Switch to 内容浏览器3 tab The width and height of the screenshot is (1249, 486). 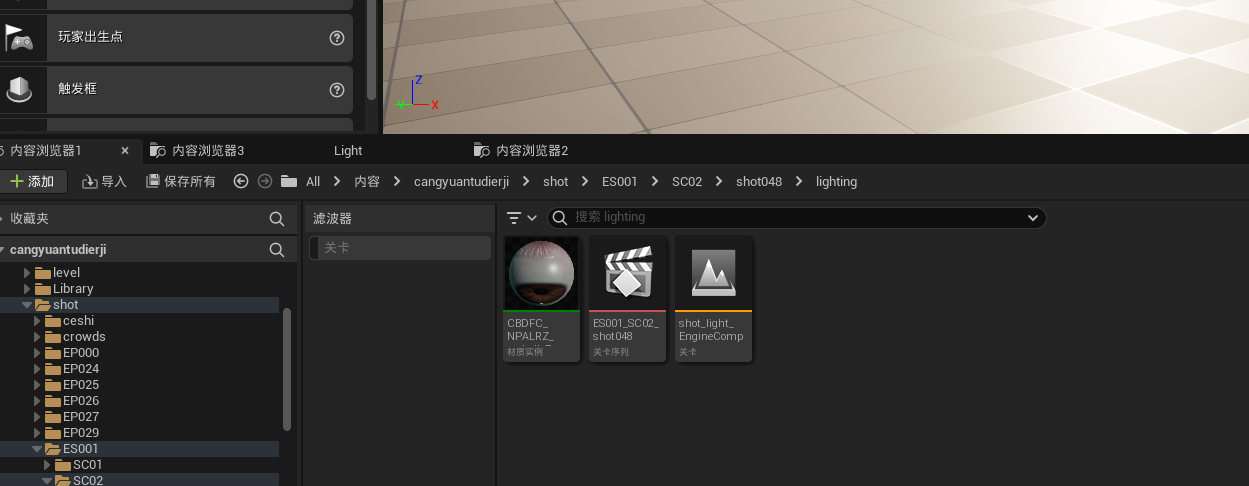(x=198, y=151)
